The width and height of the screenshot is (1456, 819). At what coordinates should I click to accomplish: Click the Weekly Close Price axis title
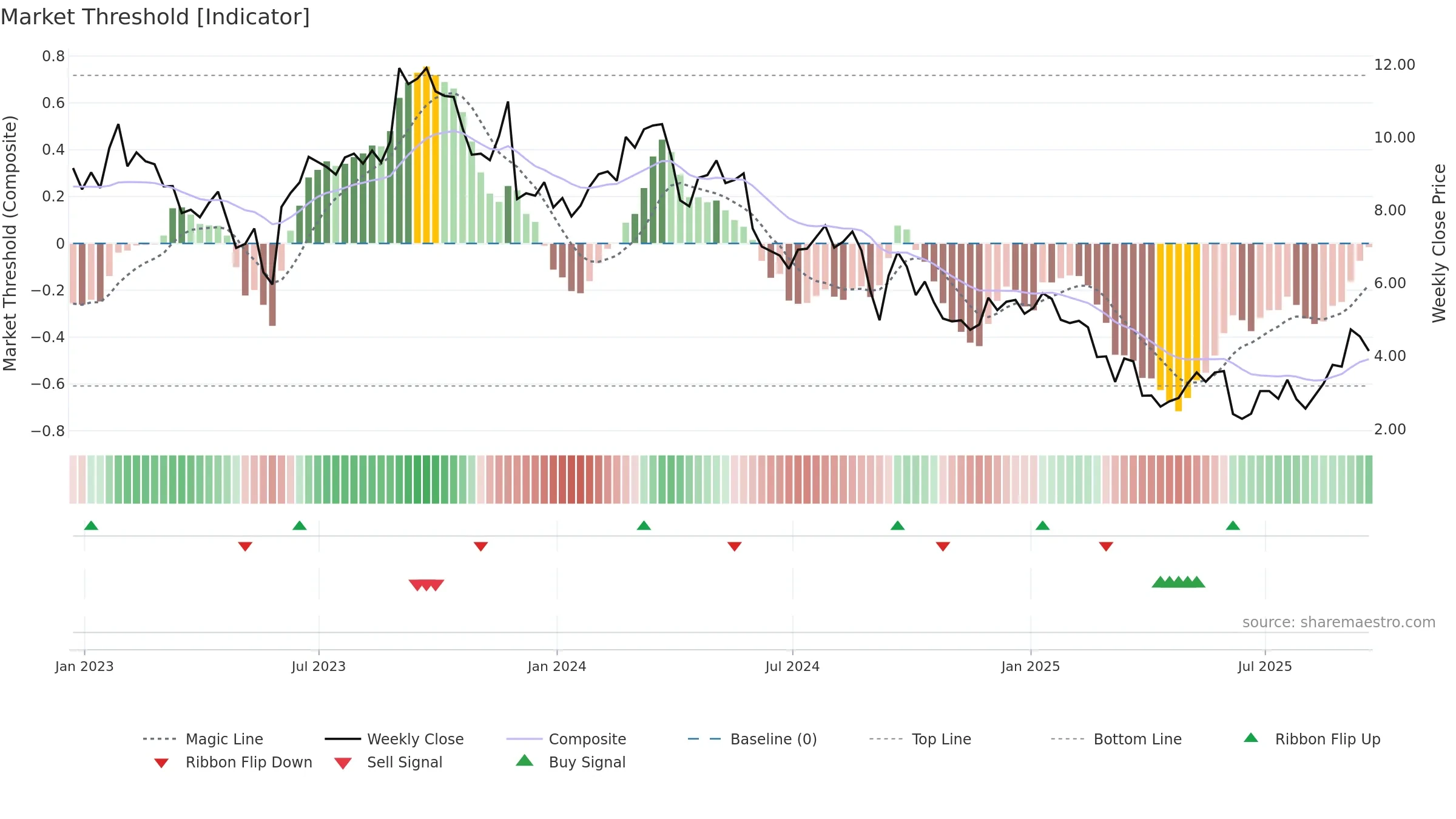[x=1439, y=243]
